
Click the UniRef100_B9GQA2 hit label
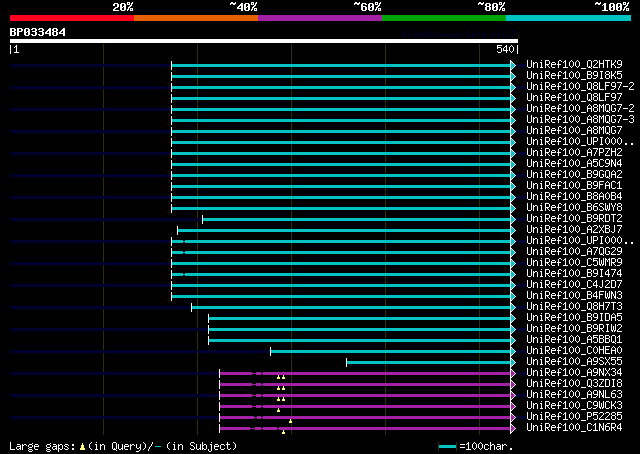[574, 174]
